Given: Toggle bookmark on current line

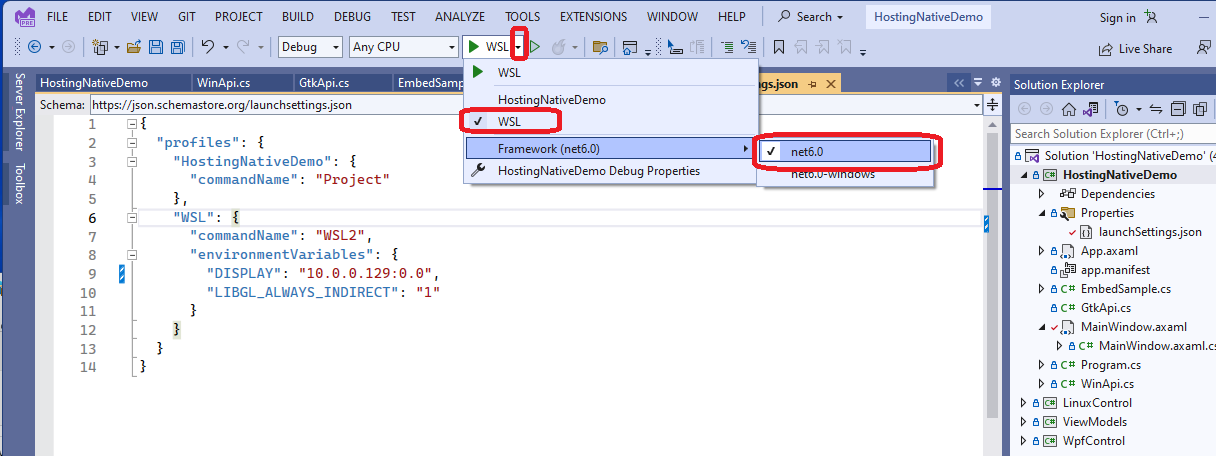Looking at the screenshot, I should pyautogui.click(x=778, y=47).
